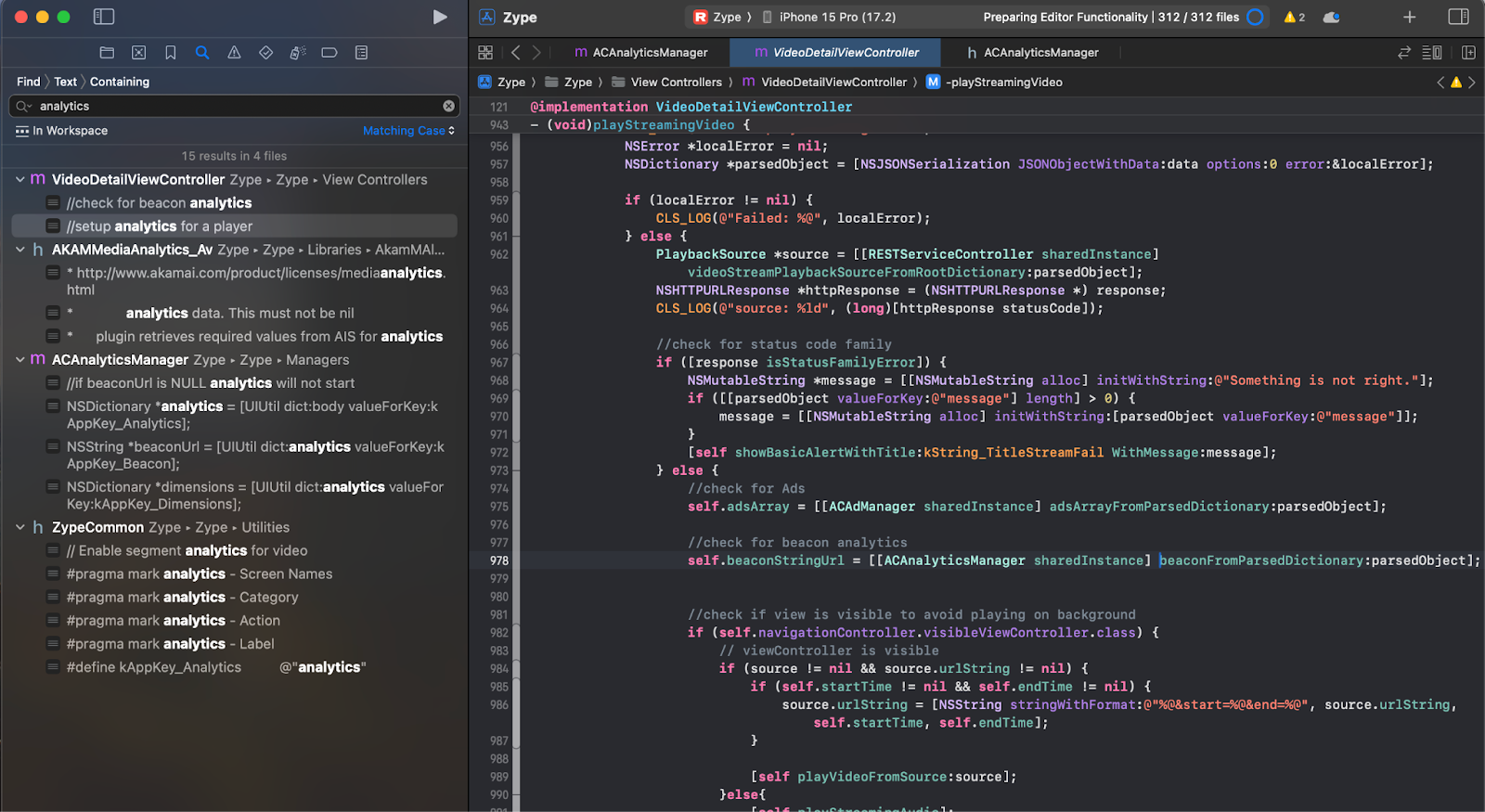Viewport: 1485px width, 812px height.
Task: Open -playStreamingVideo method jump menu
Action: (994, 82)
